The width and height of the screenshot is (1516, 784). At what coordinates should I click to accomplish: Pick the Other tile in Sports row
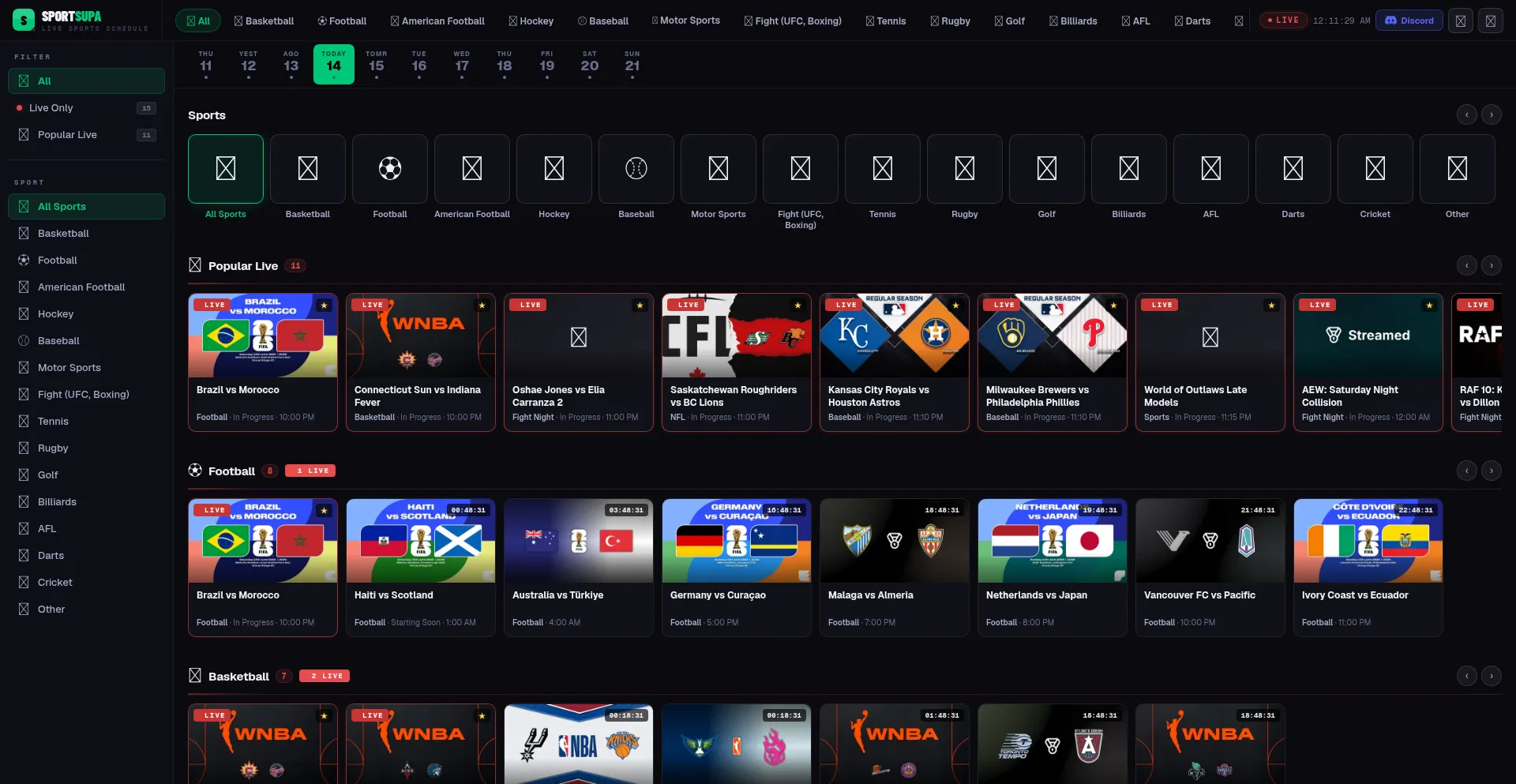(1458, 169)
